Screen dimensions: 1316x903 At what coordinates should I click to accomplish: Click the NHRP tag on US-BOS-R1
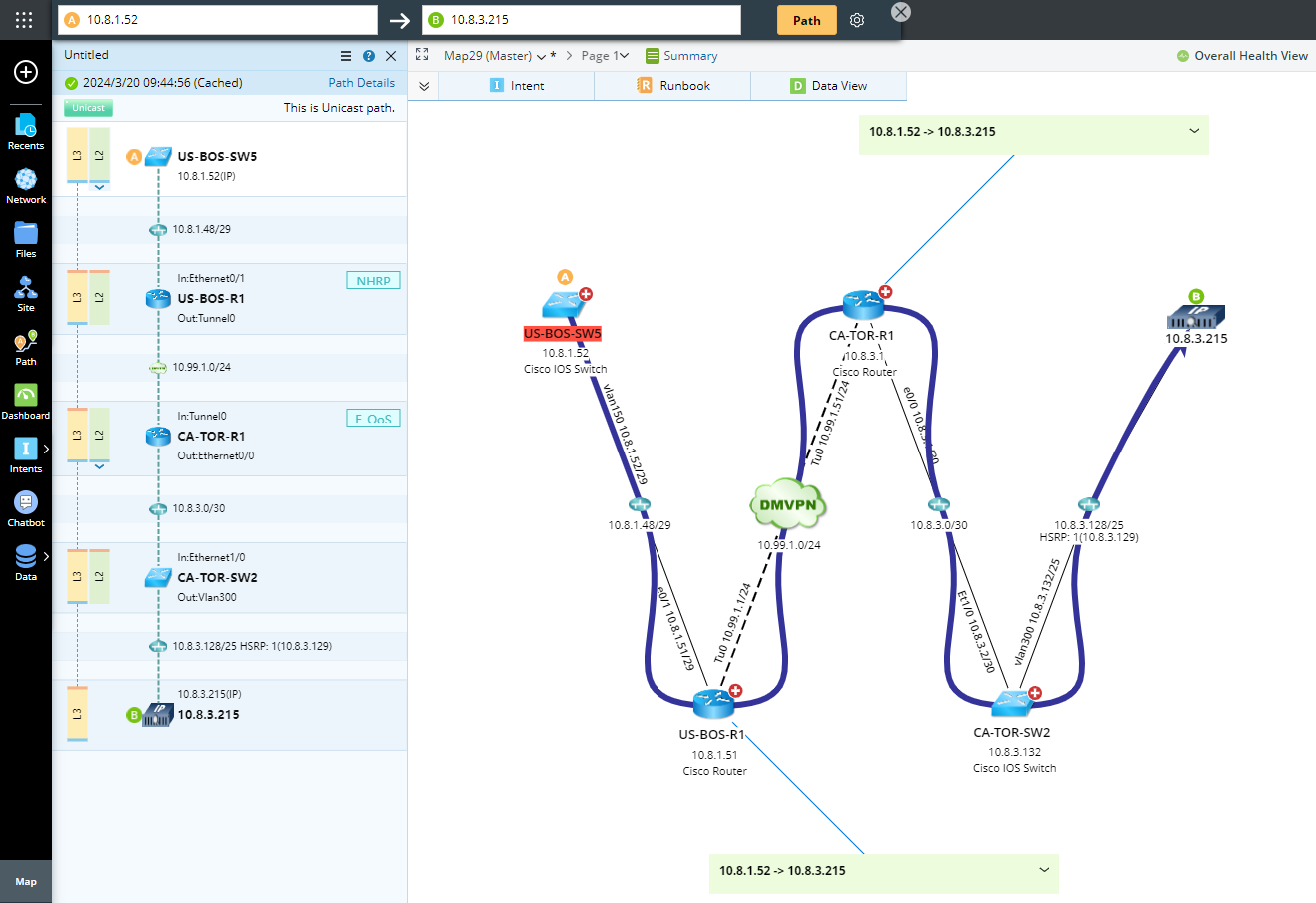pyautogui.click(x=373, y=281)
